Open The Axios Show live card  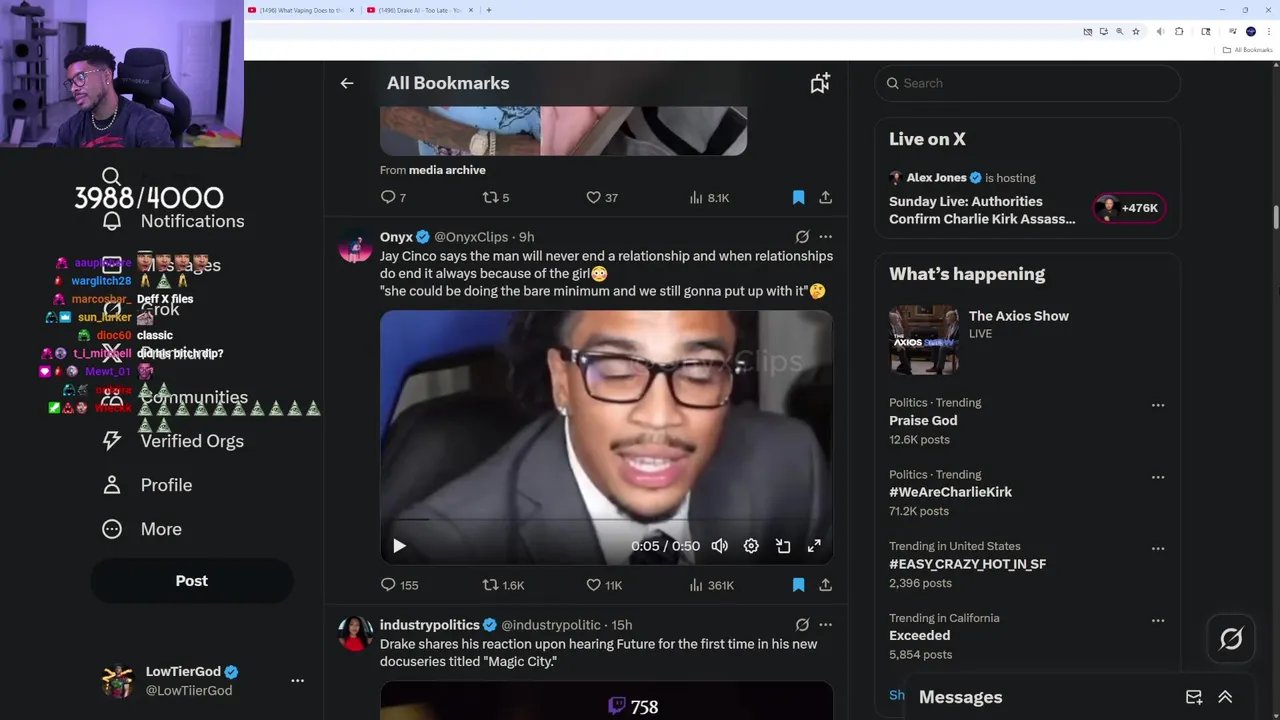tap(1027, 340)
